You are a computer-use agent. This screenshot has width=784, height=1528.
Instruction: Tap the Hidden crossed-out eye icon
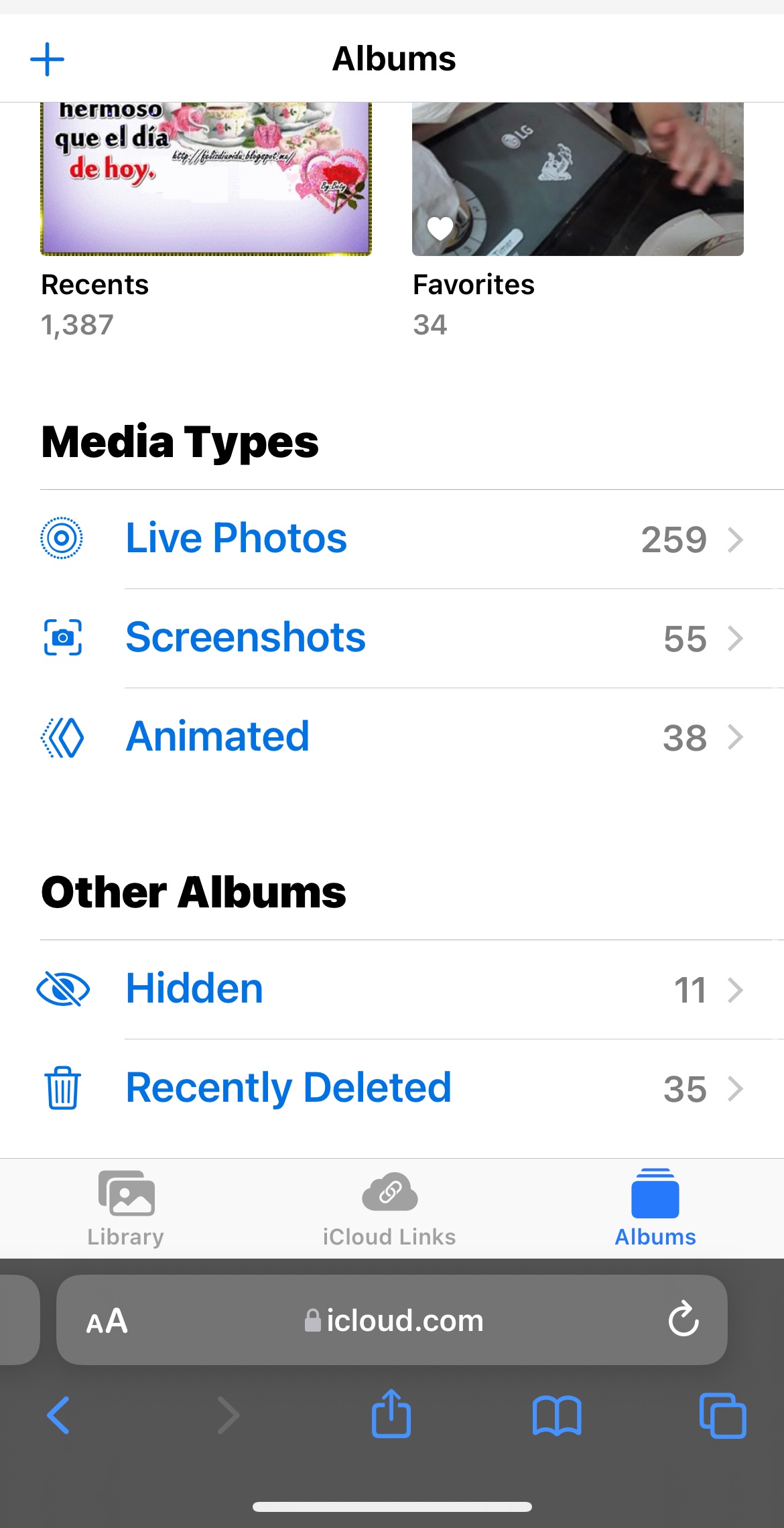tap(62, 989)
